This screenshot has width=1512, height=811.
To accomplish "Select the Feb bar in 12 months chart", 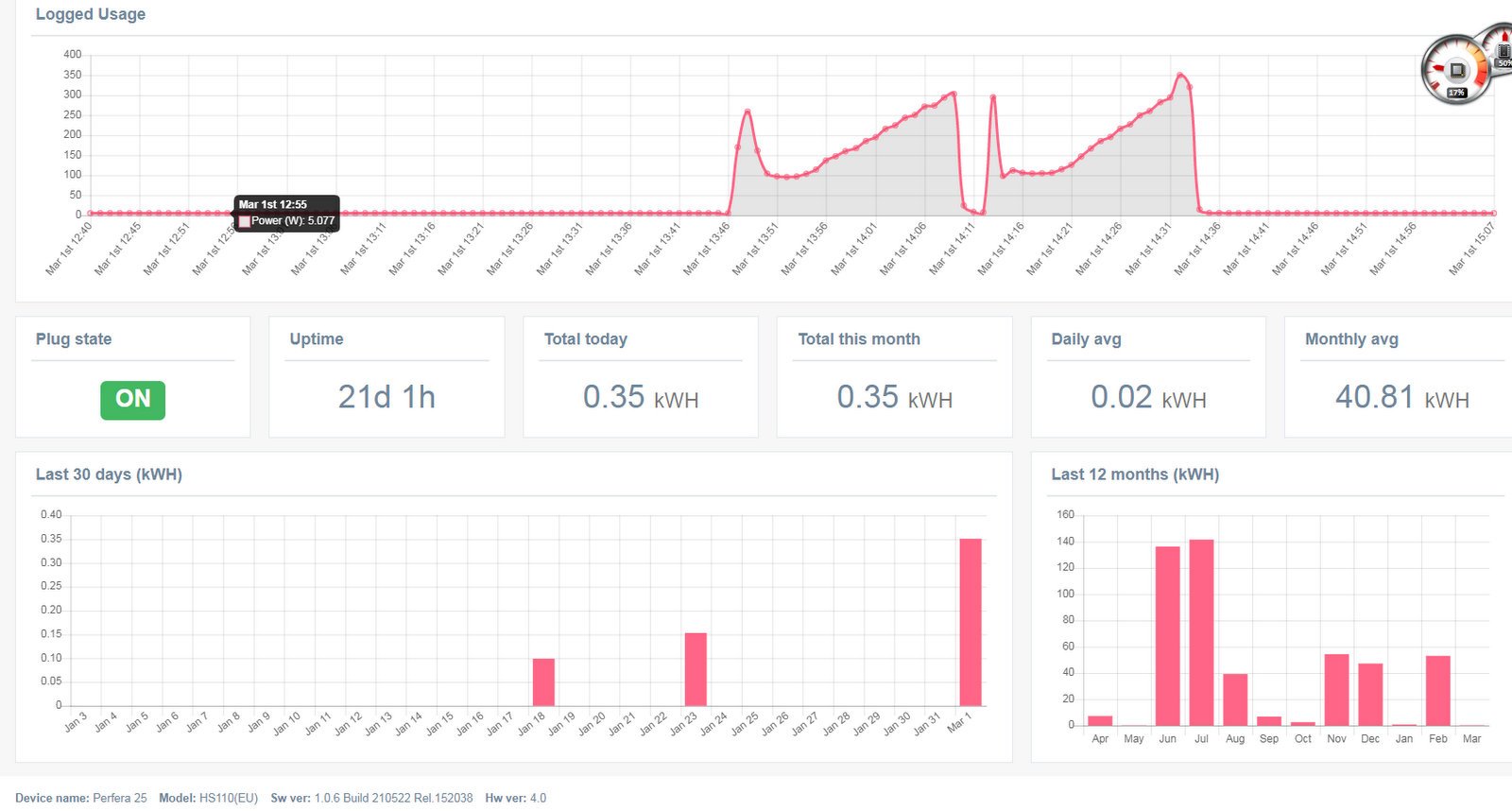I will pyautogui.click(x=1438, y=691).
